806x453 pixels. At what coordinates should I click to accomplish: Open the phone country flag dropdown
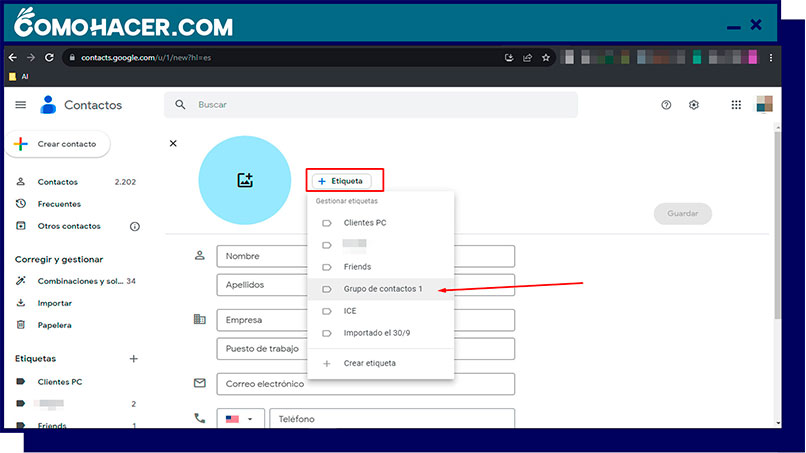pyautogui.click(x=241, y=419)
